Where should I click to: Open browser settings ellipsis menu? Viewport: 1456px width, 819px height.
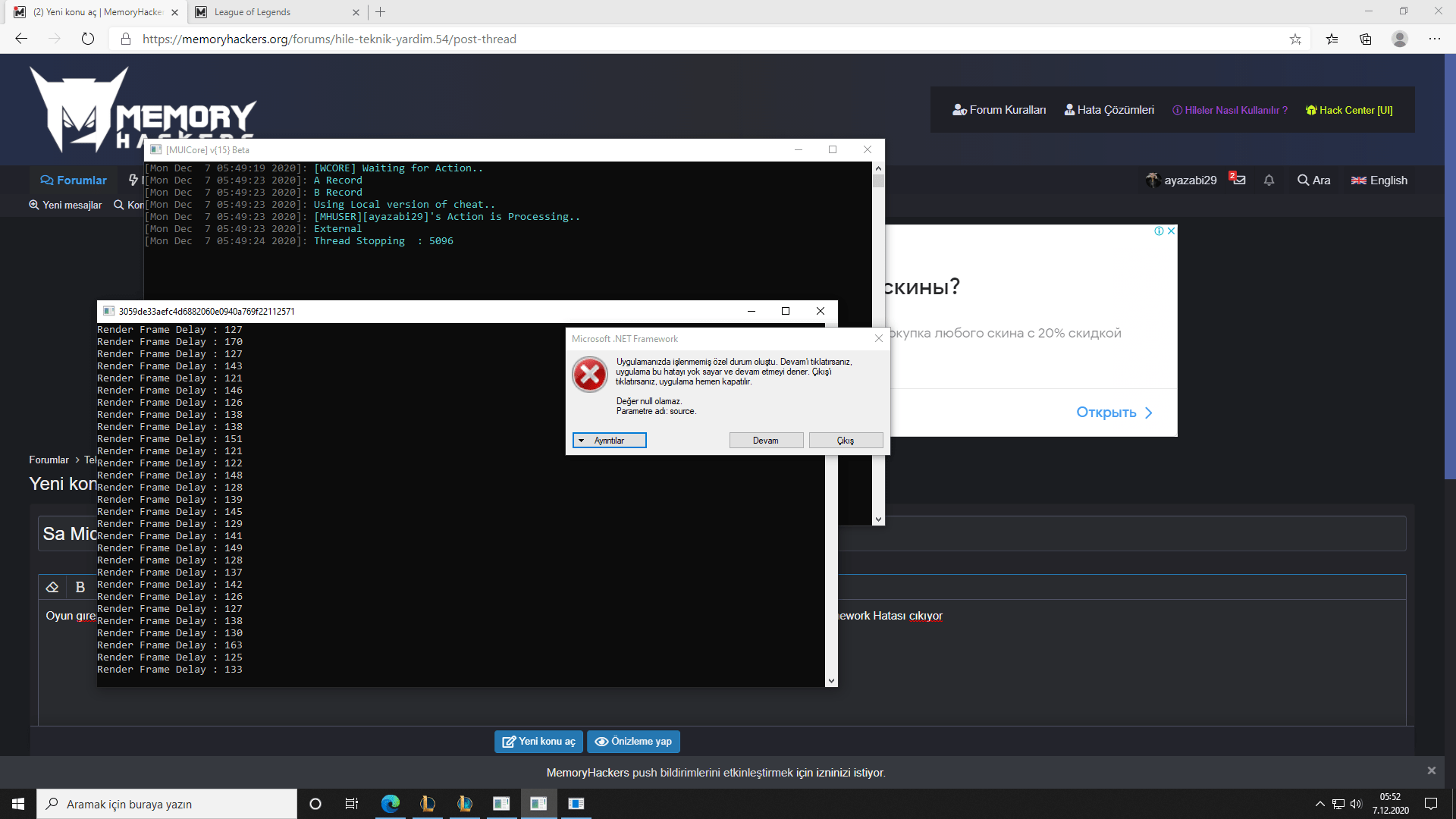pyautogui.click(x=1435, y=39)
